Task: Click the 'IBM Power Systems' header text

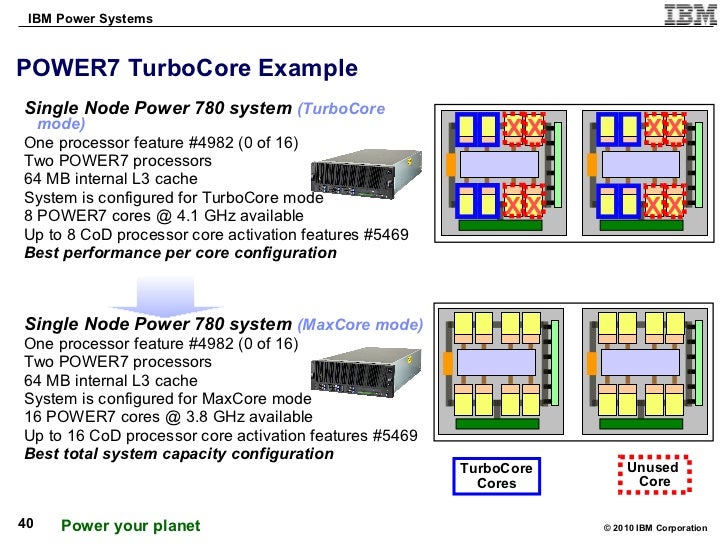Action: pos(90,19)
